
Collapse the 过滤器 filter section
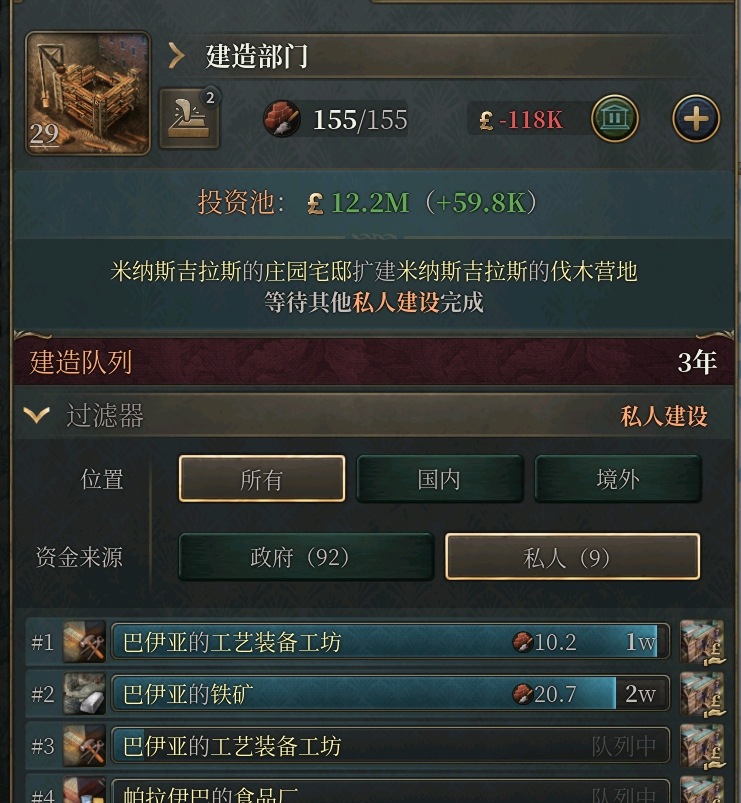pyautogui.click(x=36, y=415)
